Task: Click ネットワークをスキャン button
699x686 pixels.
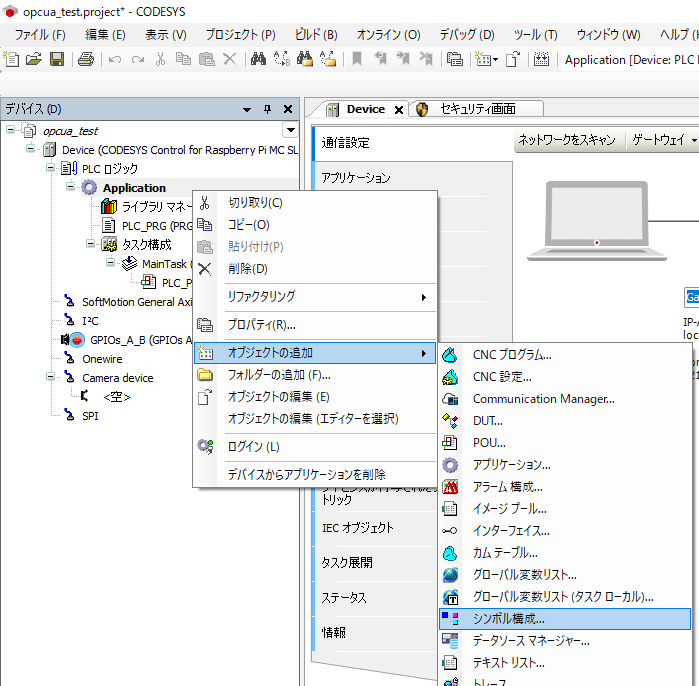Action: [x=567, y=140]
